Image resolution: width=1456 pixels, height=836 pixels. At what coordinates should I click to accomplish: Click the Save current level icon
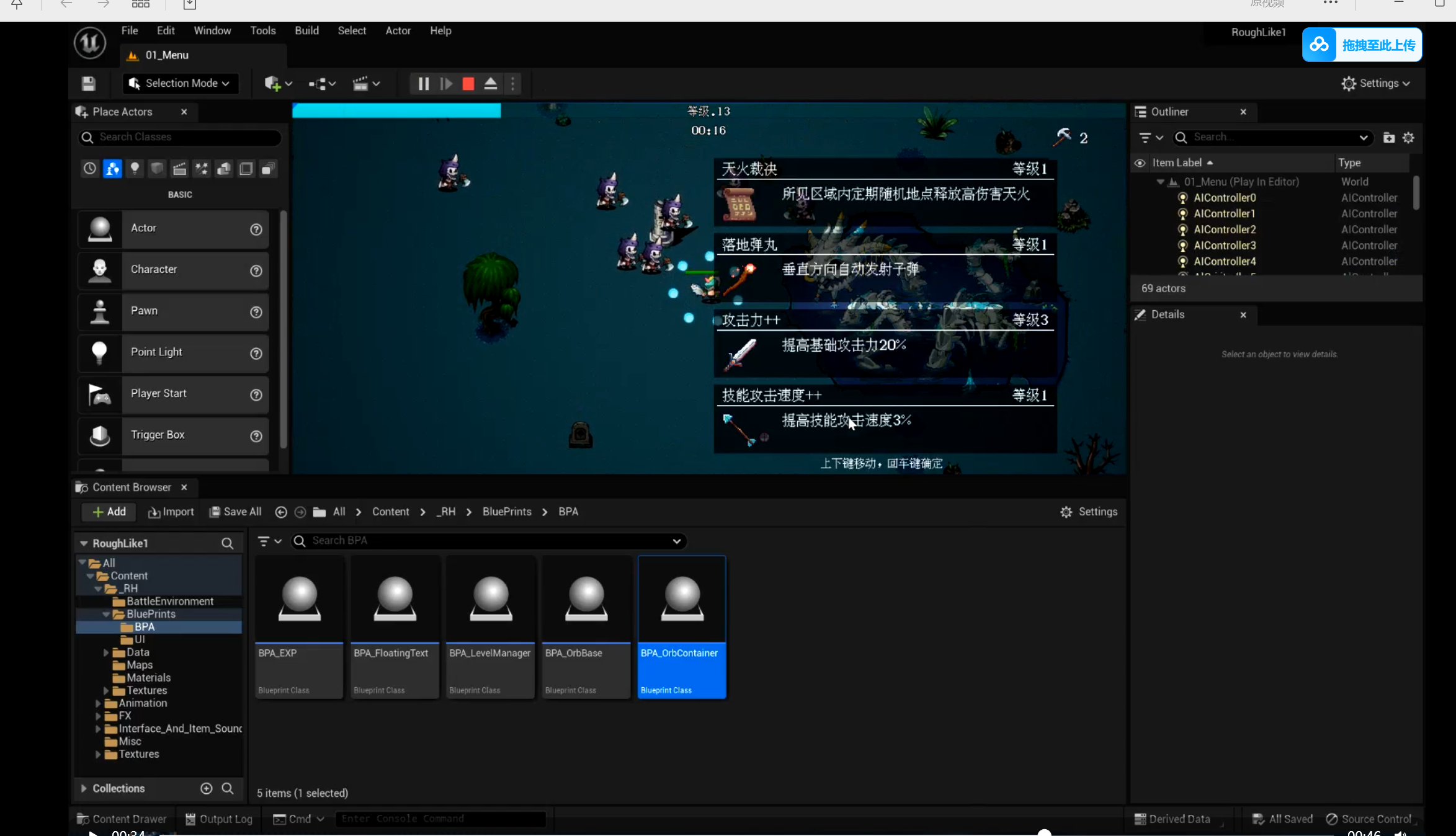tap(89, 84)
